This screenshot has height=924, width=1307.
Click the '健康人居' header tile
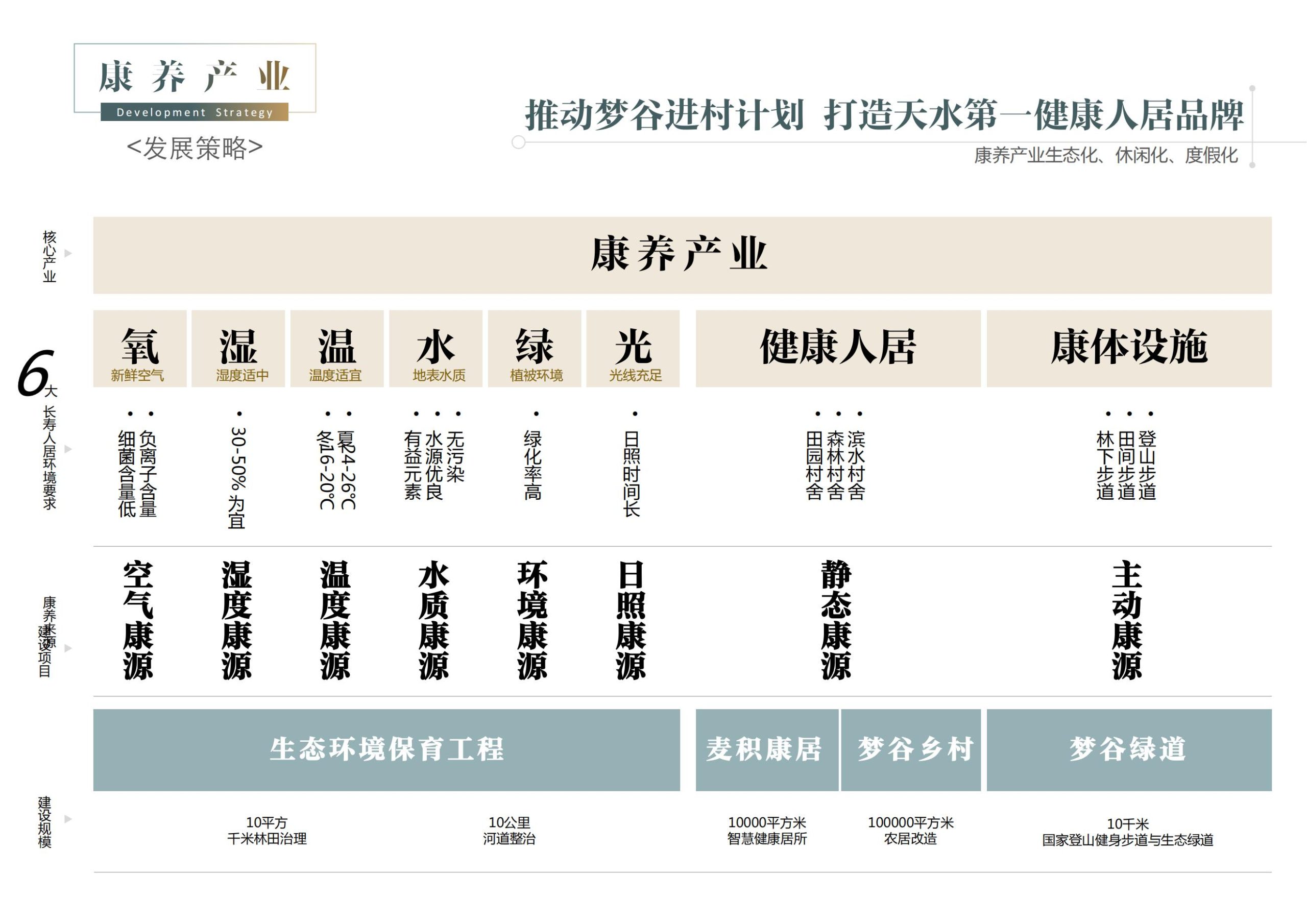[838, 349]
